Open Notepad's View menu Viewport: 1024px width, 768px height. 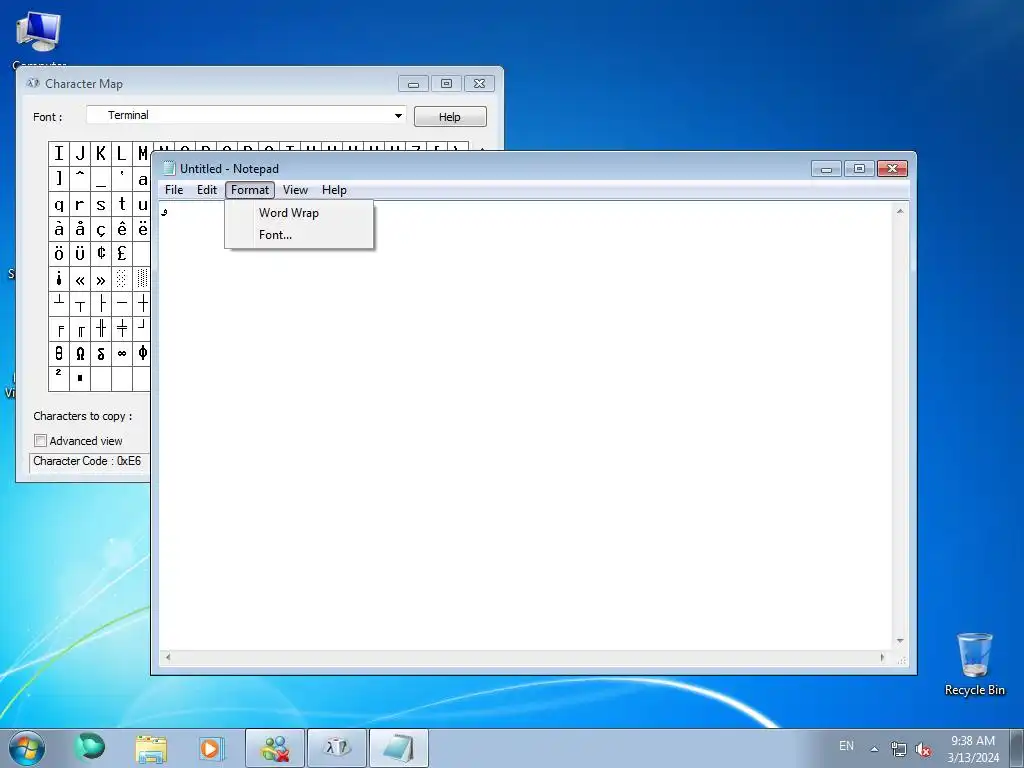tap(295, 190)
